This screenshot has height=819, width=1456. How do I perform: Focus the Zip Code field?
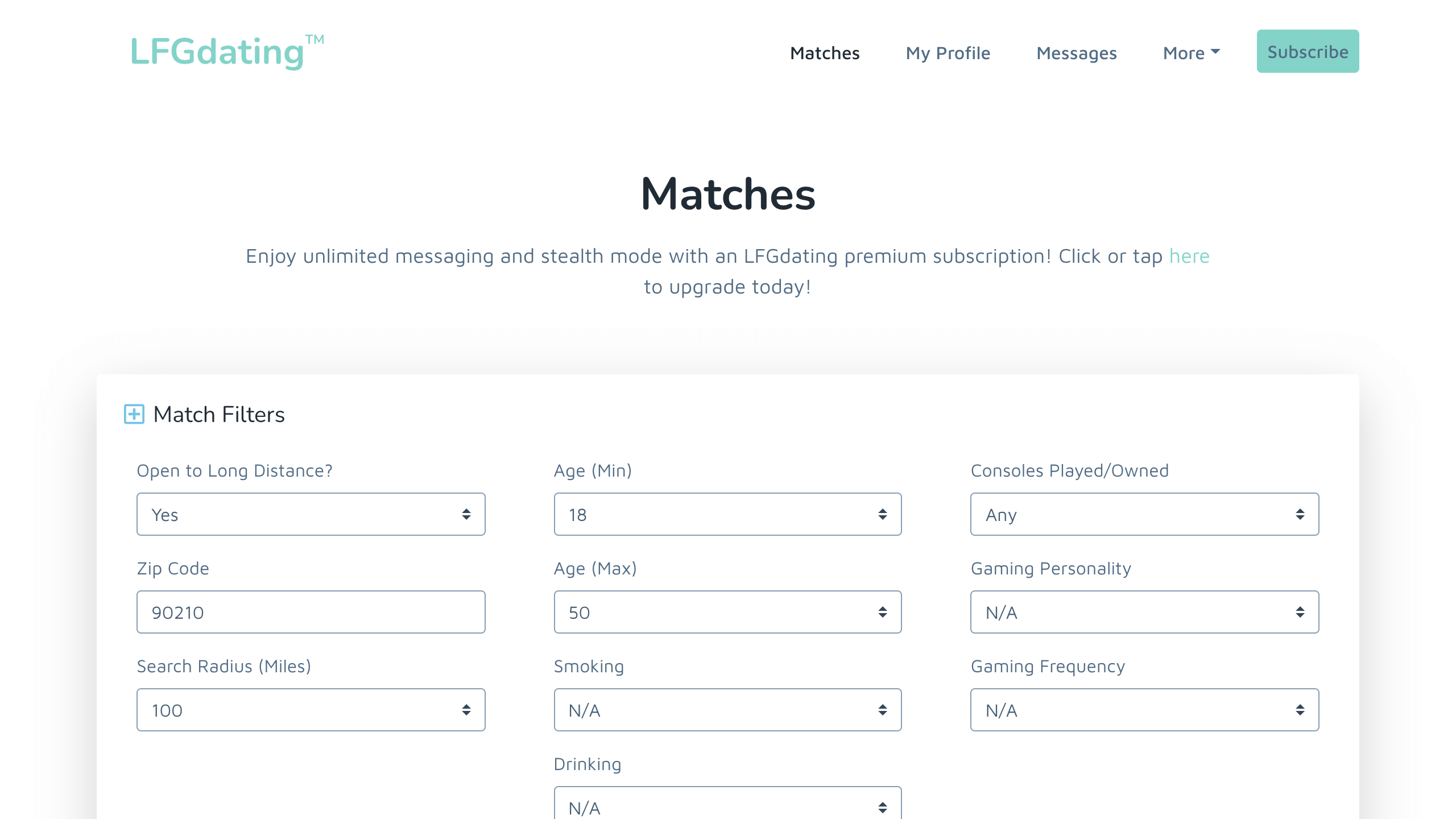click(311, 612)
